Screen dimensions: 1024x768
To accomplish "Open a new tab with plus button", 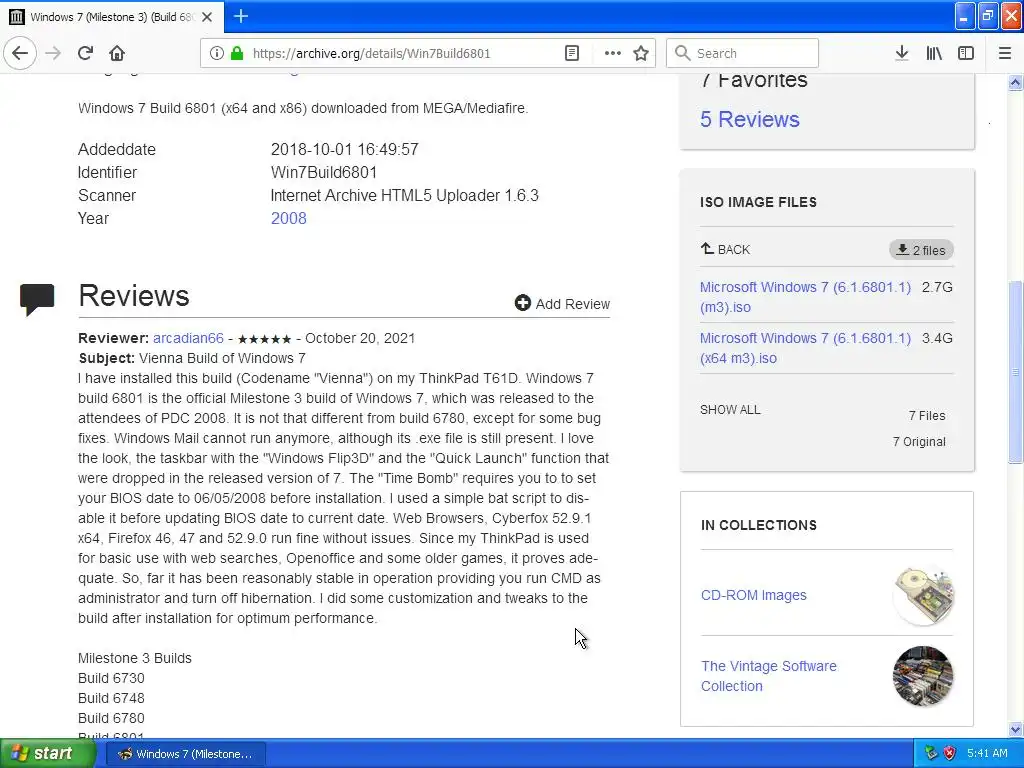I will click(241, 16).
